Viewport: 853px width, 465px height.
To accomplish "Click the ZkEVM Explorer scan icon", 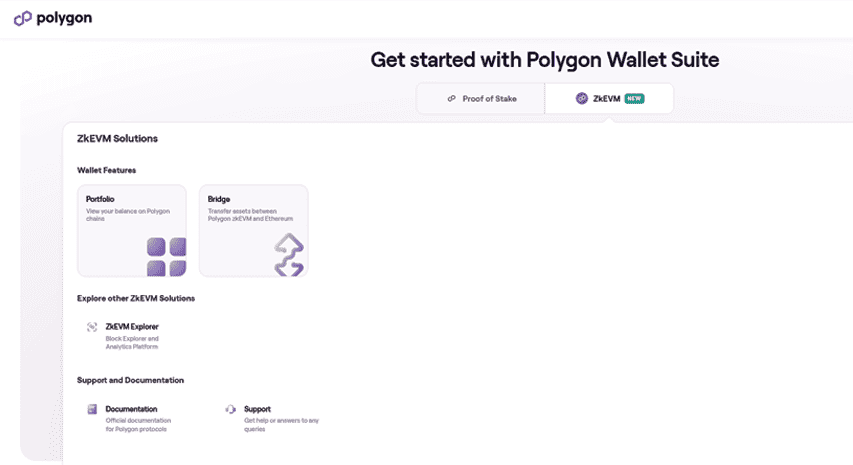I will point(92,327).
